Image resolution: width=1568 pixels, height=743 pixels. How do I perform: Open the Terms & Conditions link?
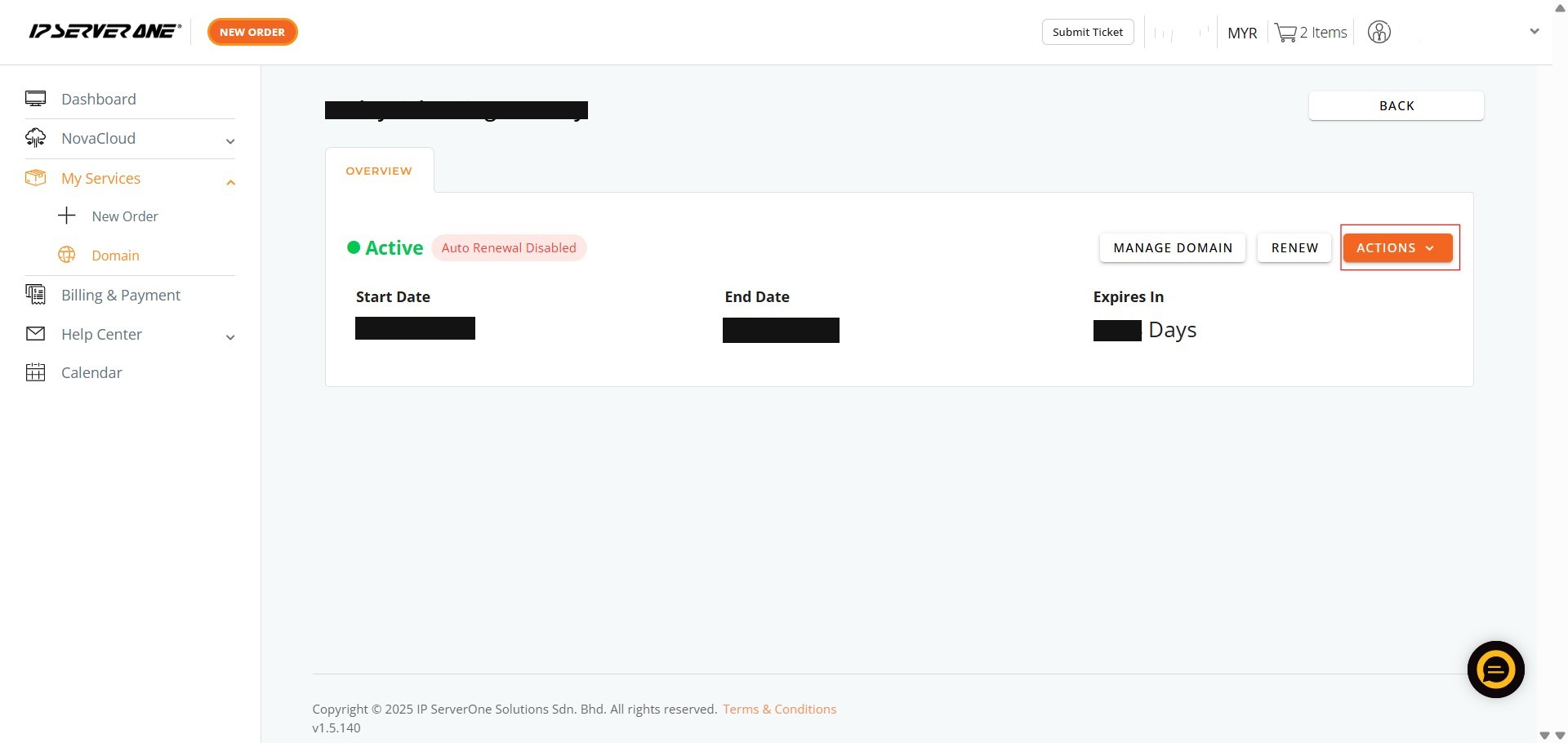pos(779,709)
